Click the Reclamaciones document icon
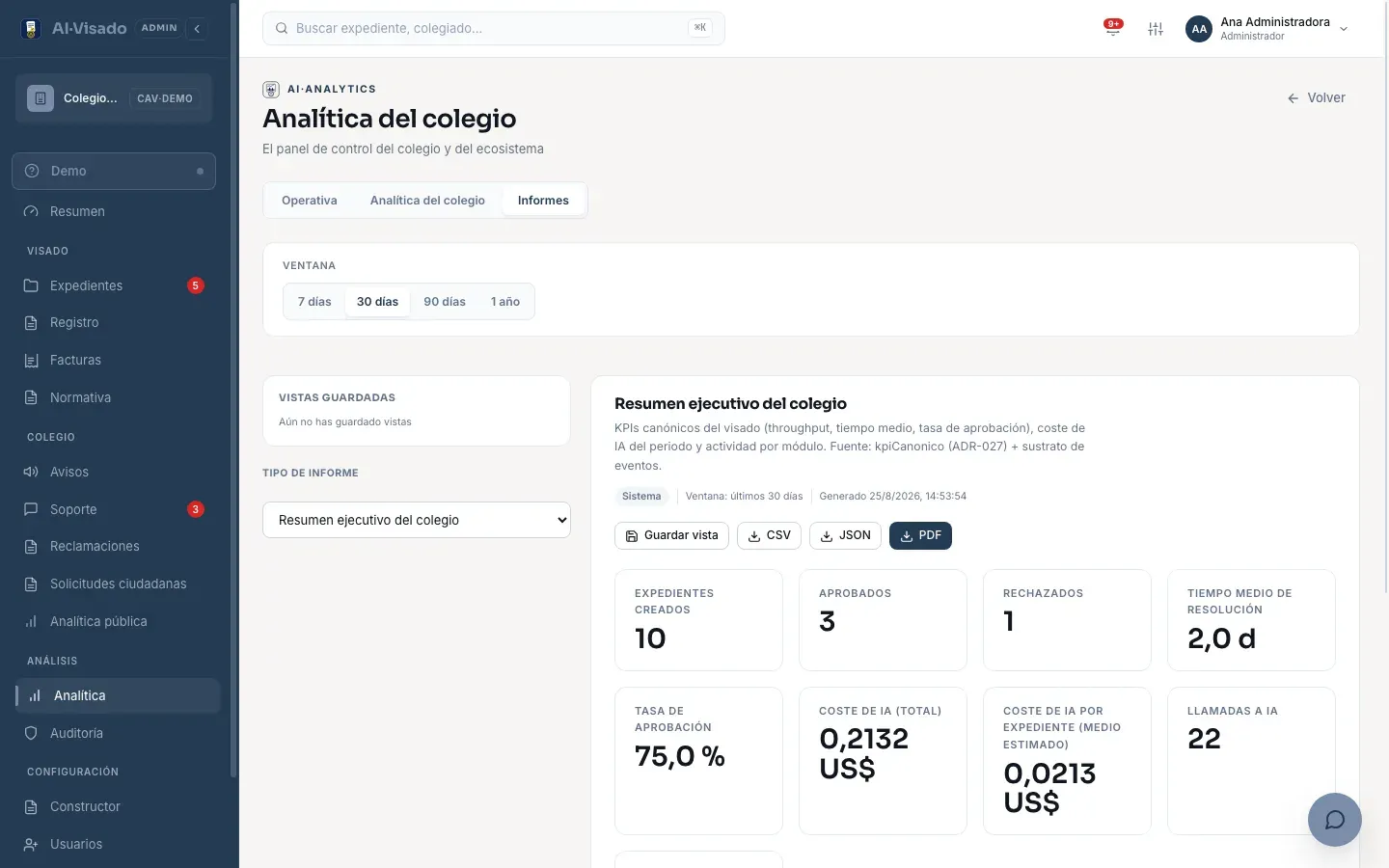Image resolution: width=1389 pixels, height=868 pixels. (31, 547)
